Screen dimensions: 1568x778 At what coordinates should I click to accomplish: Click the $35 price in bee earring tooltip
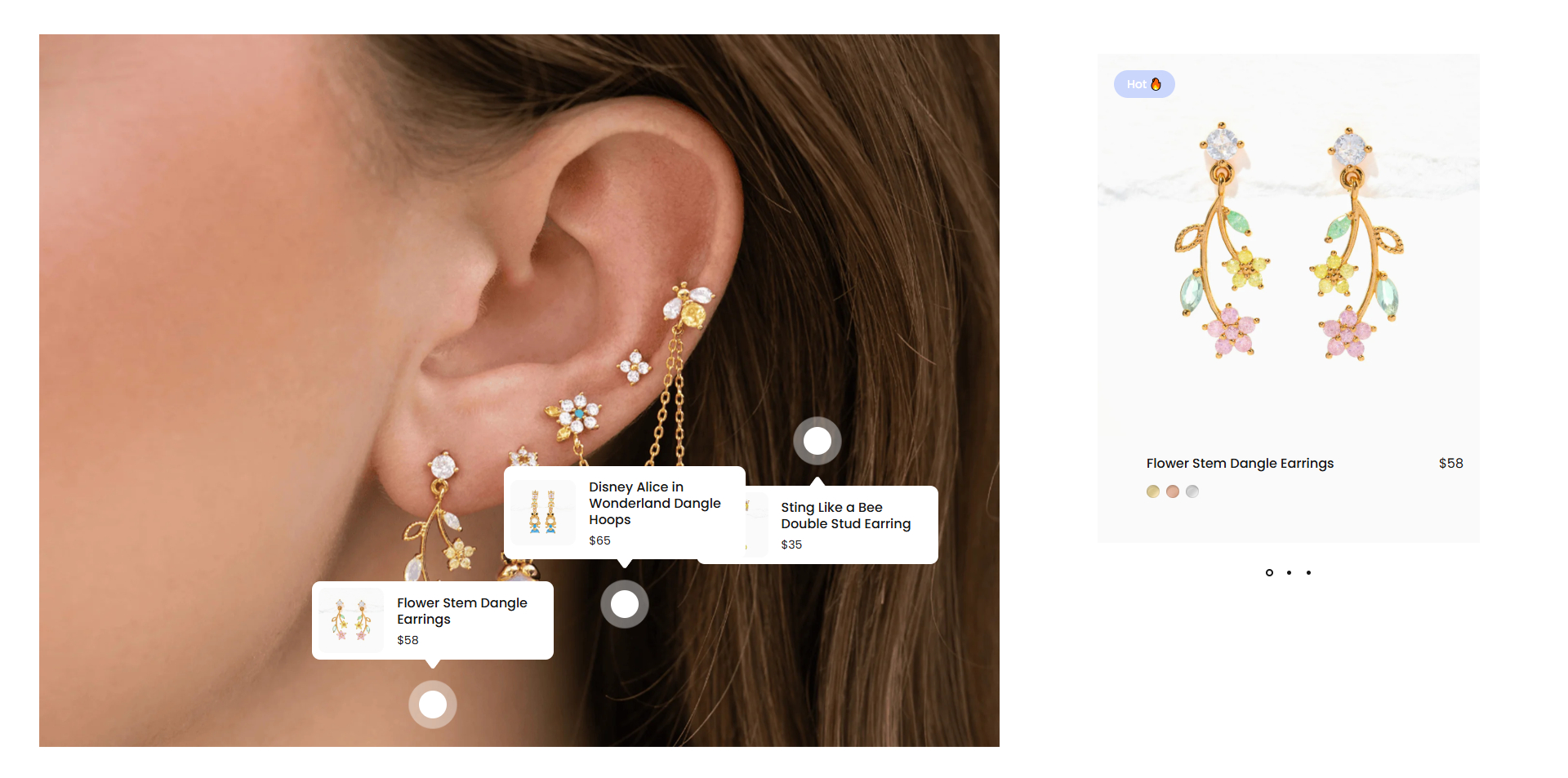[791, 545]
